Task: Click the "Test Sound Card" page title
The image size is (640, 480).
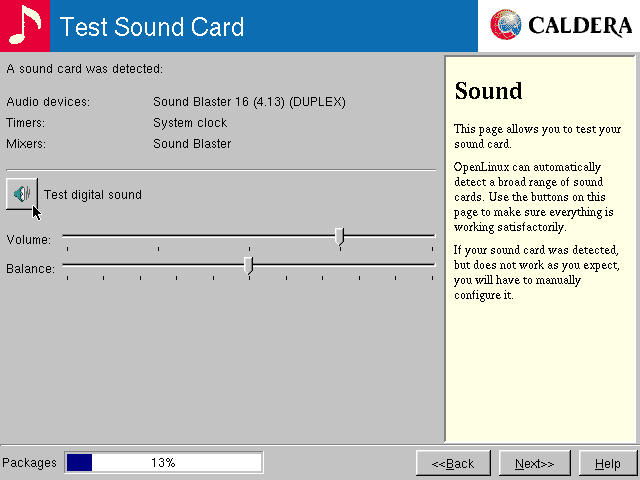Action: click(152, 26)
